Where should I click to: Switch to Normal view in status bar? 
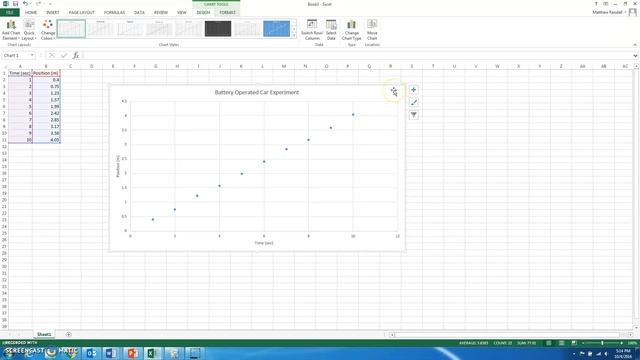pyautogui.click(x=549, y=343)
